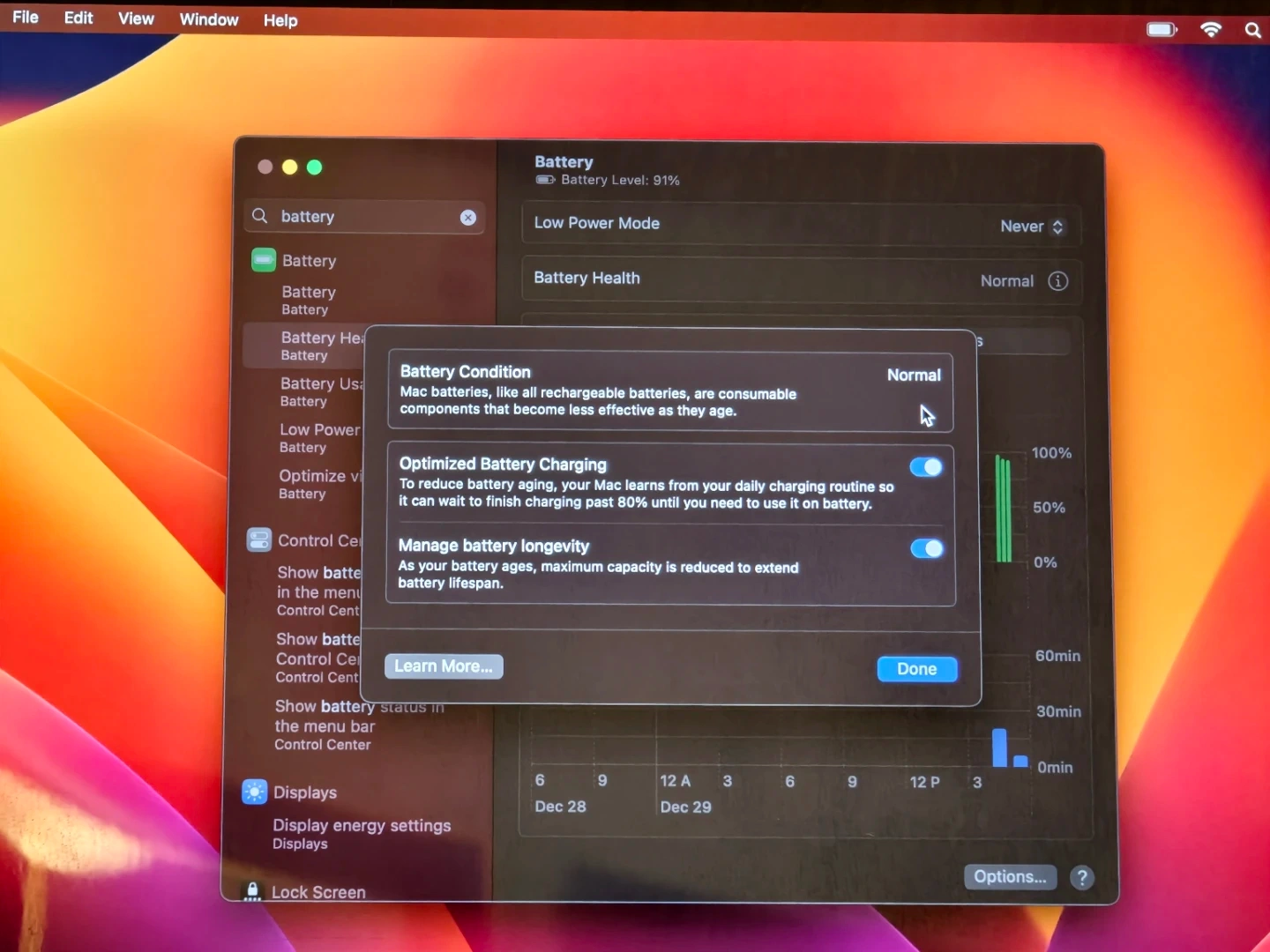Screen dimensions: 1270x952
Task: Clear the battery search field text
Action: (x=468, y=218)
